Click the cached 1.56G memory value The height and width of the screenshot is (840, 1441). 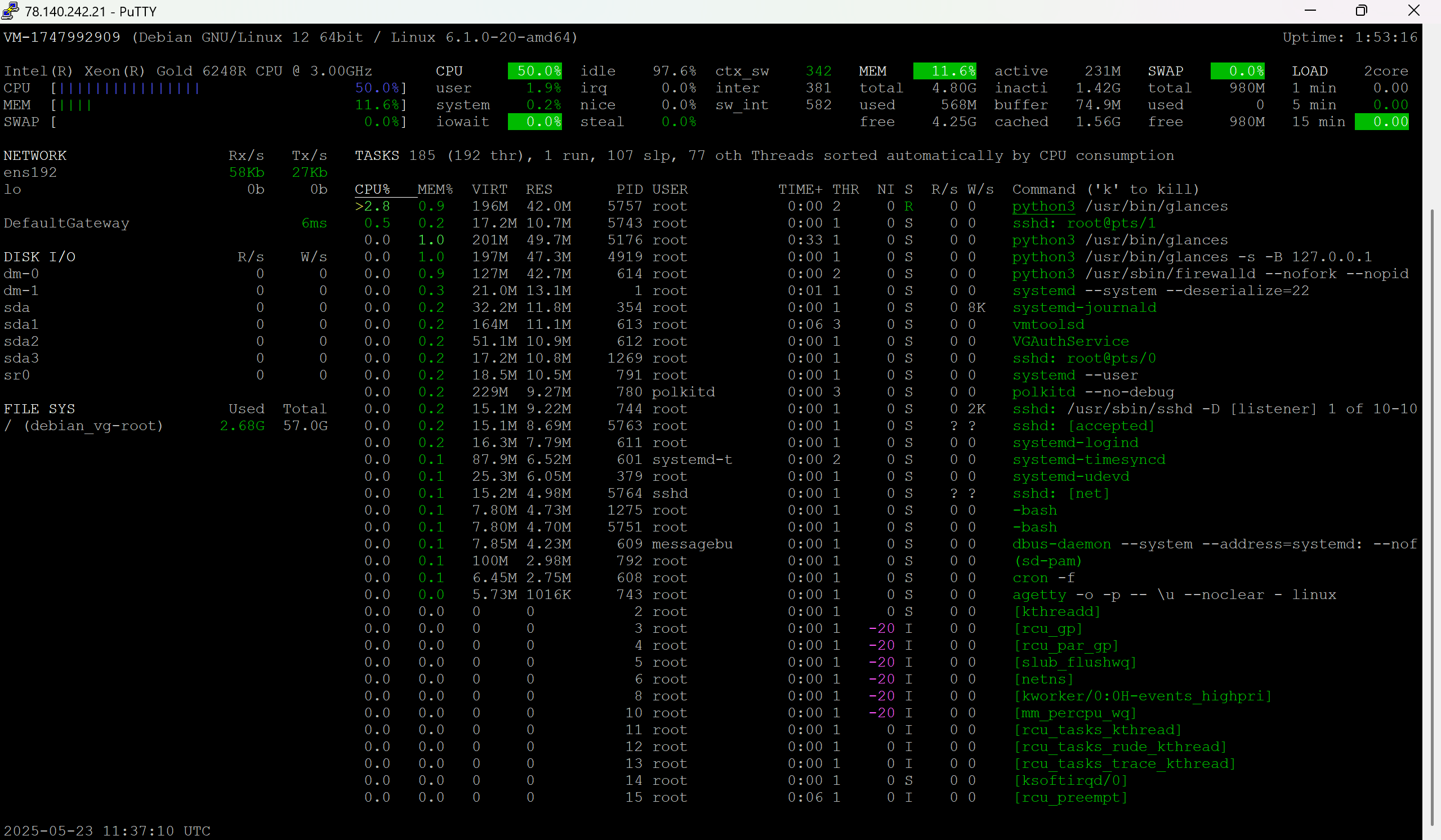(1098, 122)
